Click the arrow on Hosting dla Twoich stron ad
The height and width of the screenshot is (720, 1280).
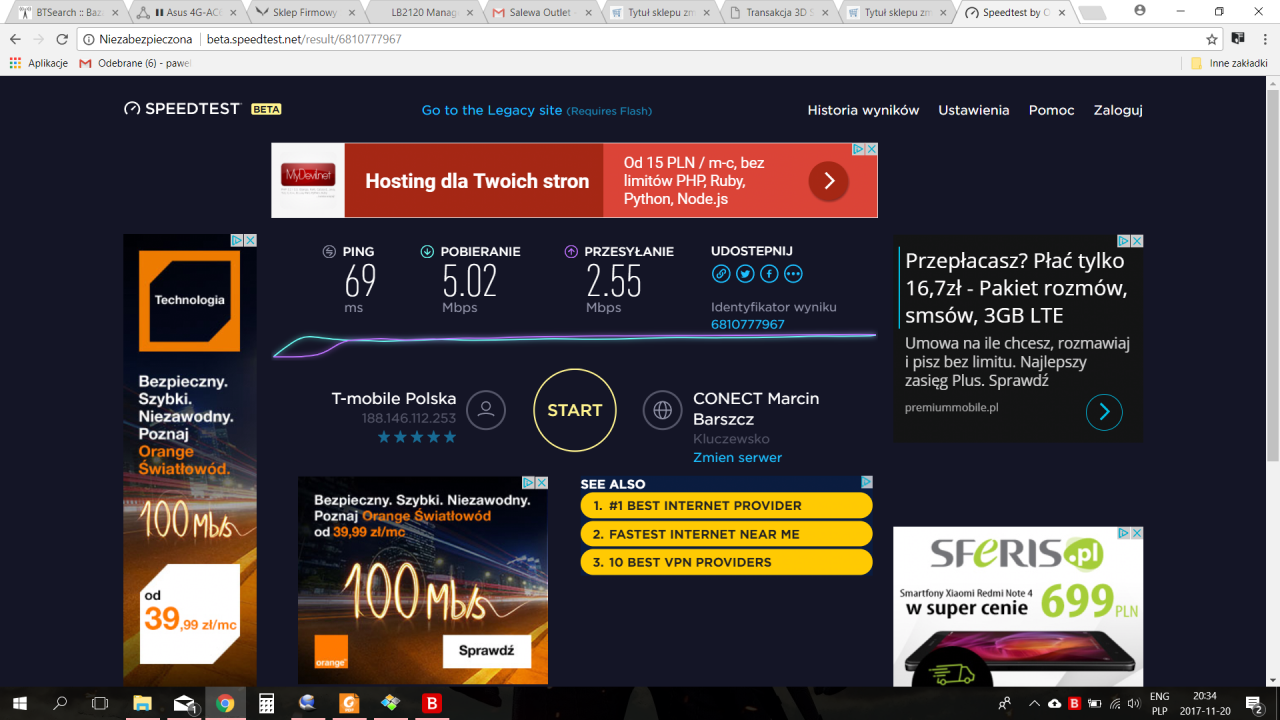(x=829, y=181)
